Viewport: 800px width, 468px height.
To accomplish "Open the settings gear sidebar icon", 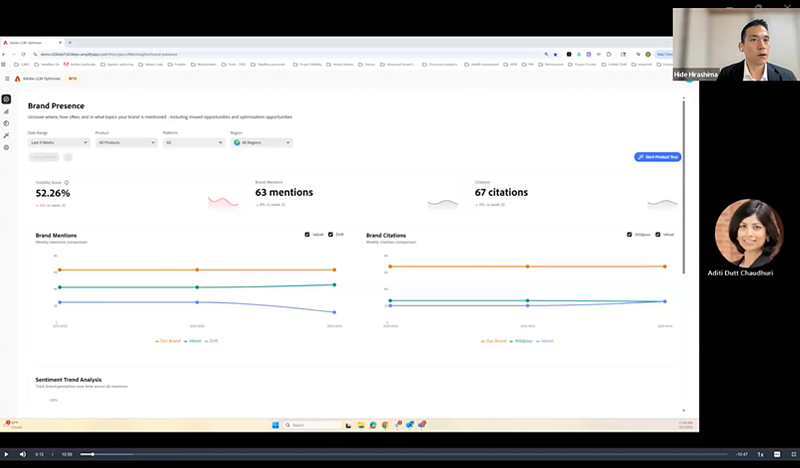I will point(6,147).
